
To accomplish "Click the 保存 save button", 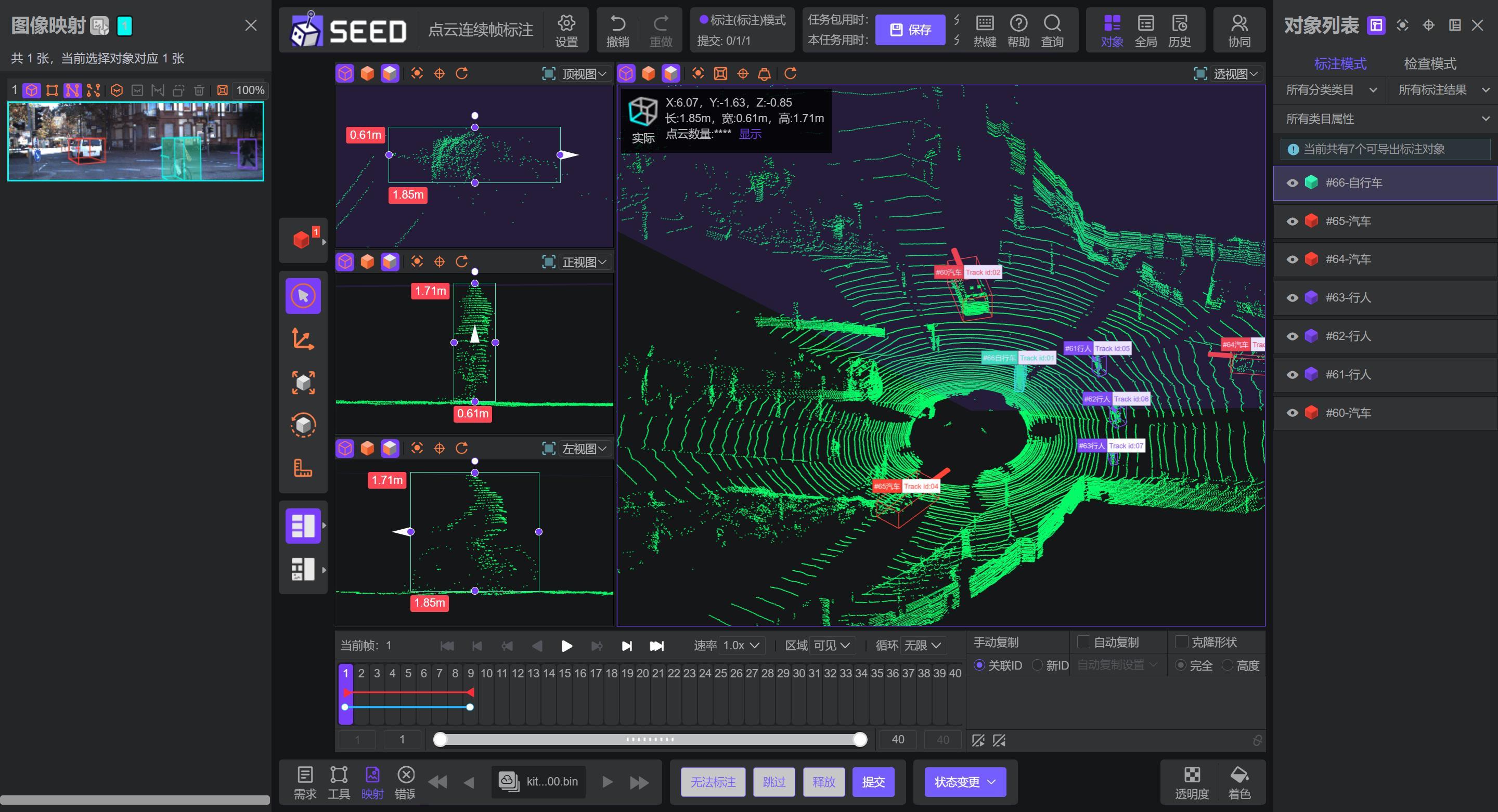I will [910, 30].
